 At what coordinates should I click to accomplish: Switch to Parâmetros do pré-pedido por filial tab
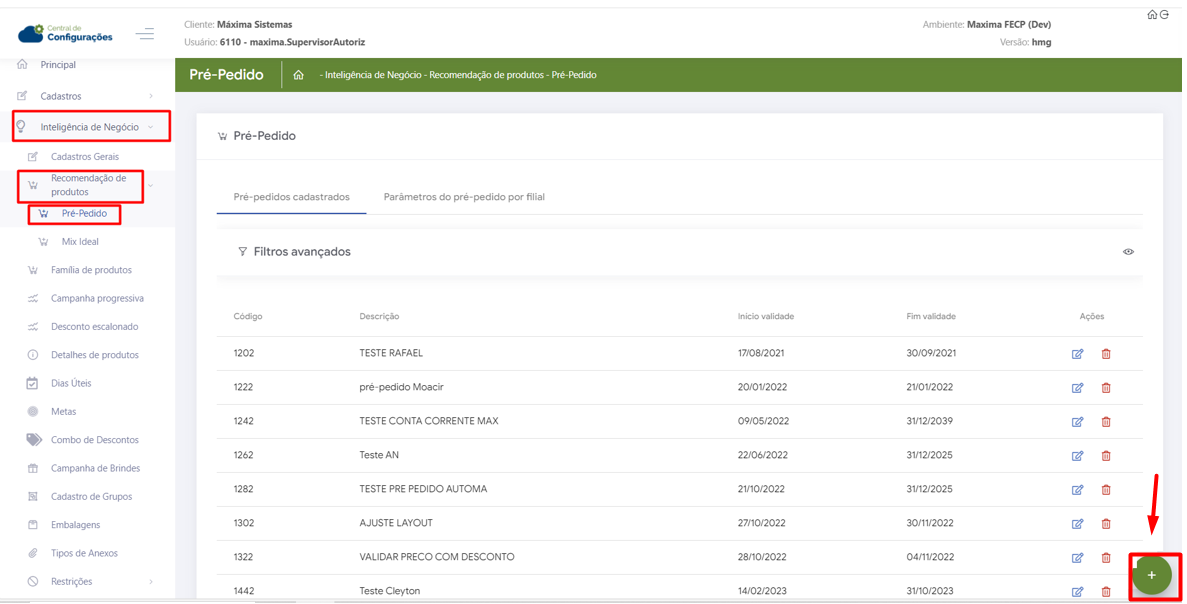(464, 197)
